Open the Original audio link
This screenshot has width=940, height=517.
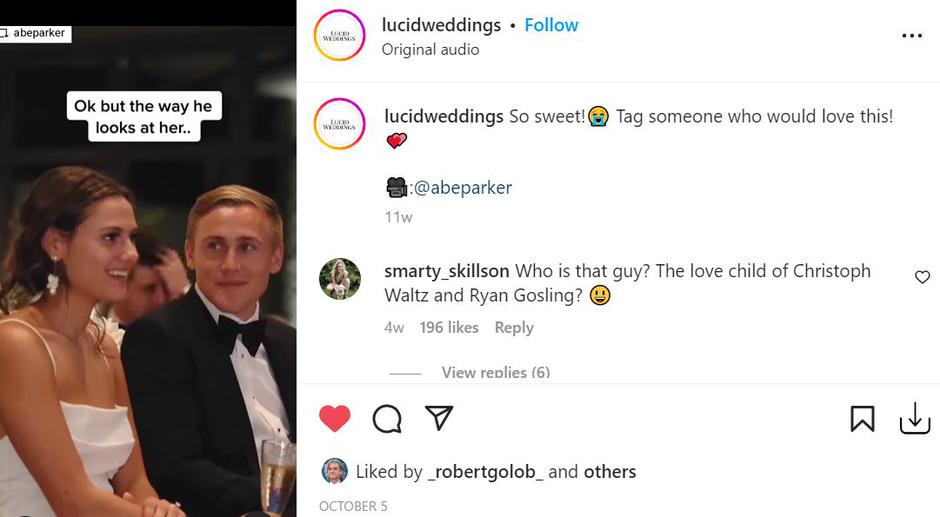point(430,49)
